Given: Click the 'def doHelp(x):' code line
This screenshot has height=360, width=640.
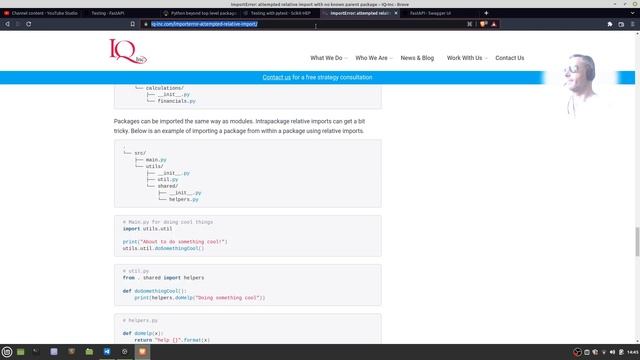Looking at the screenshot, I should (x=143, y=333).
